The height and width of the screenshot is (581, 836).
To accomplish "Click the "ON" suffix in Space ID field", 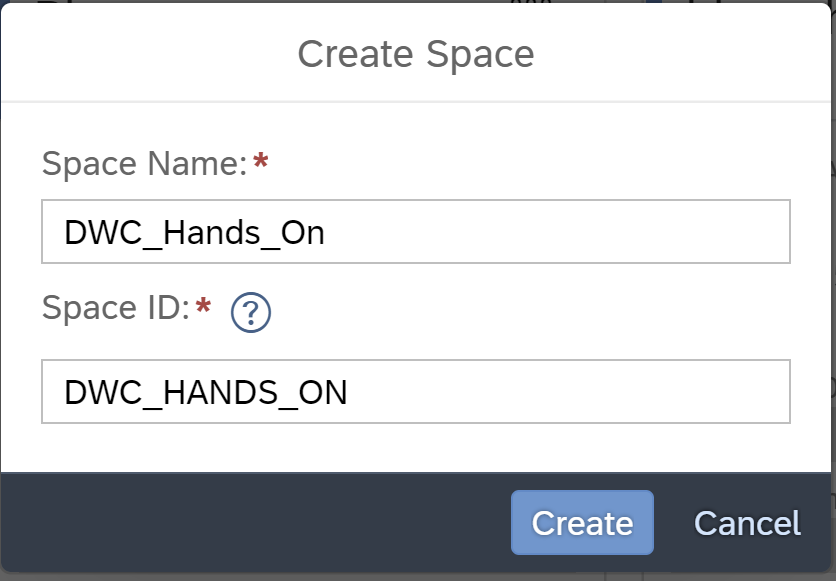I will (323, 393).
